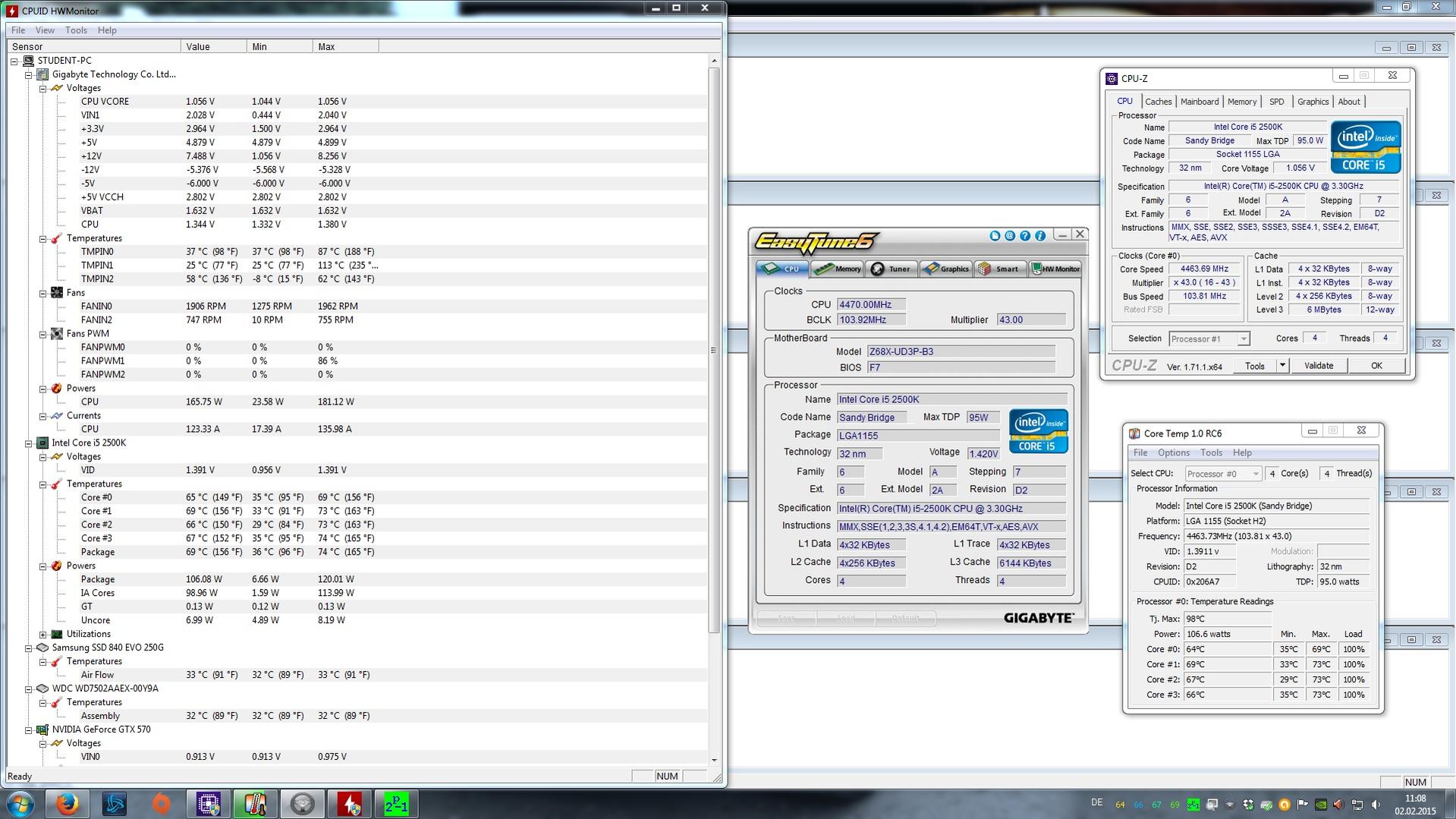Viewport: 1456px width, 819px height.
Task: Open the Options menu in Core Temp
Action: (x=1174, y=453)
